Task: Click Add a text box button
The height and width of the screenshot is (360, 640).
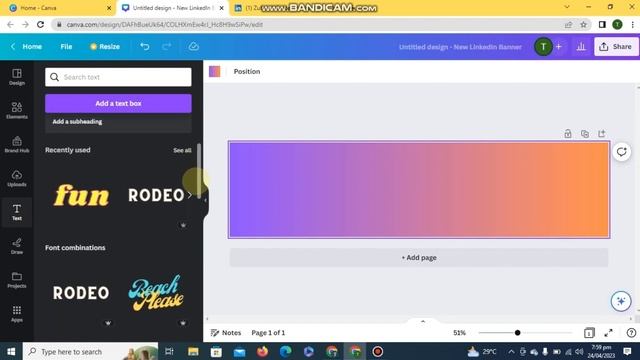Action: 118,103
